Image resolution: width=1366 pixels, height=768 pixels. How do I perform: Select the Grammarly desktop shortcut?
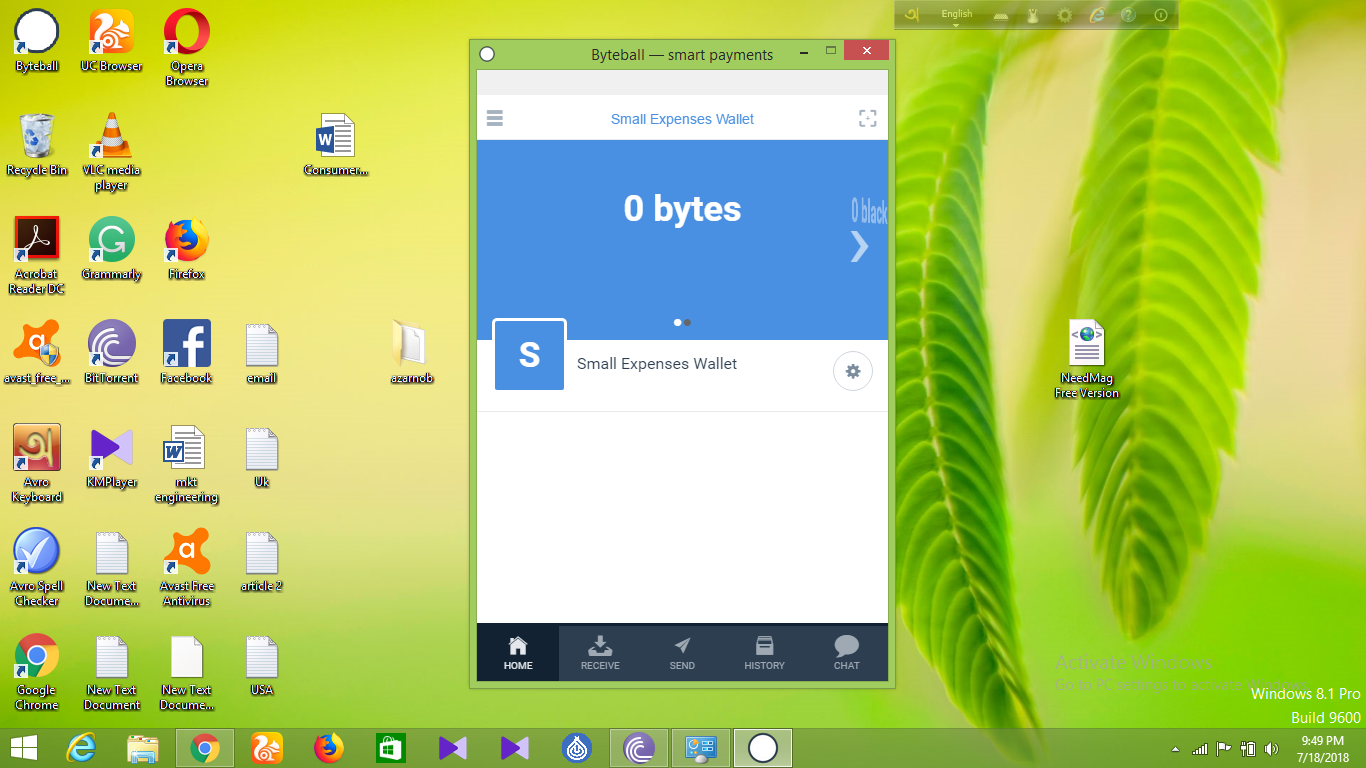[112, 248]
